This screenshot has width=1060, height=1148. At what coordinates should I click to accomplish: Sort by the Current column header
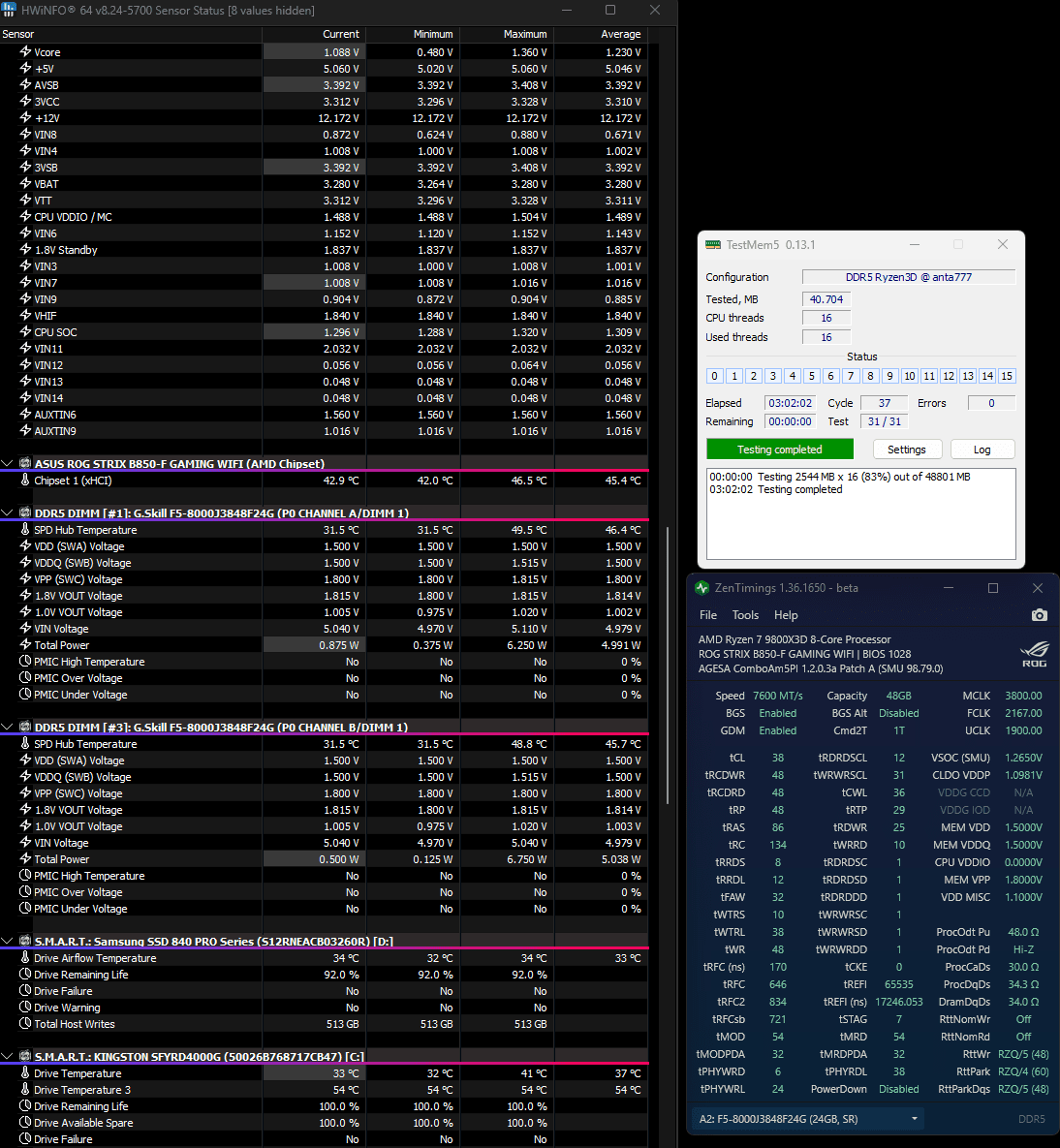click(x=314, y=34)
